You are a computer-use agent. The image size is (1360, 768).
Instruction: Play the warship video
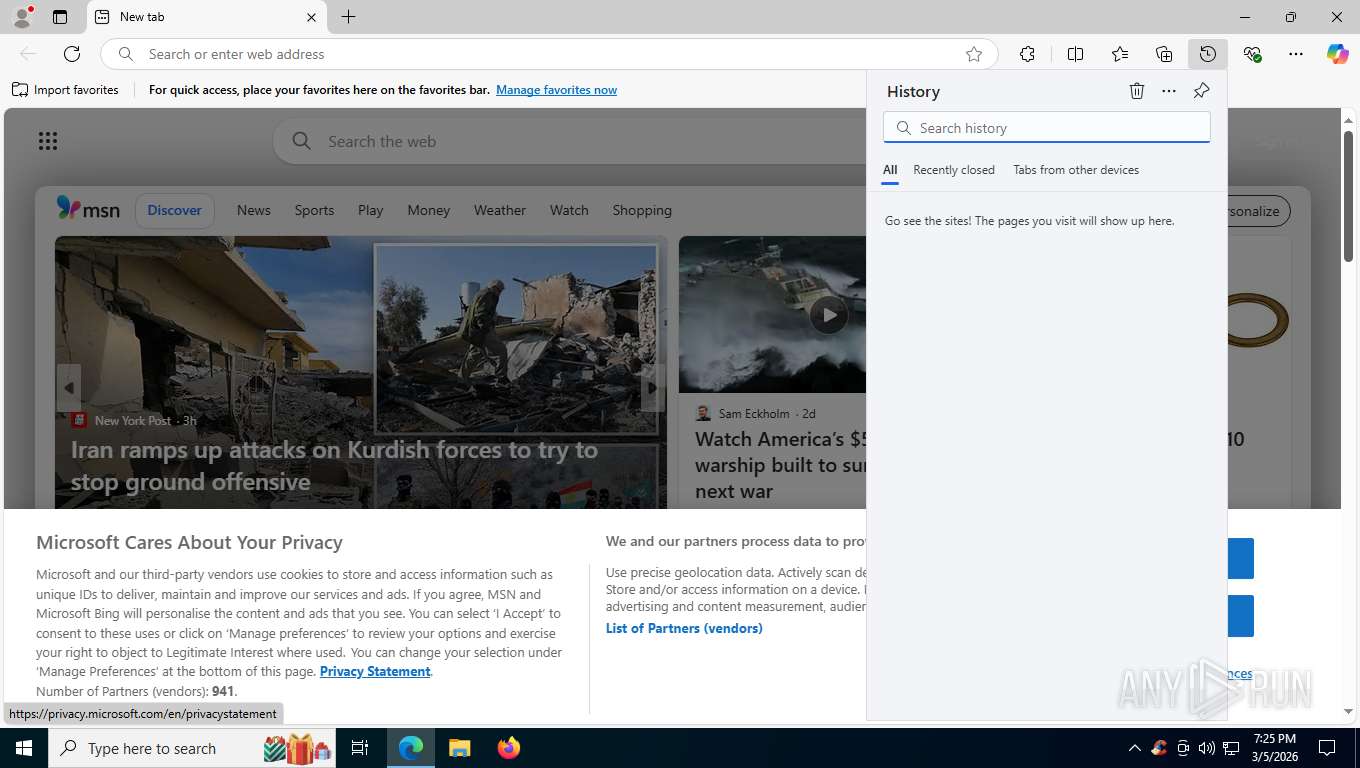coord(828,315)
